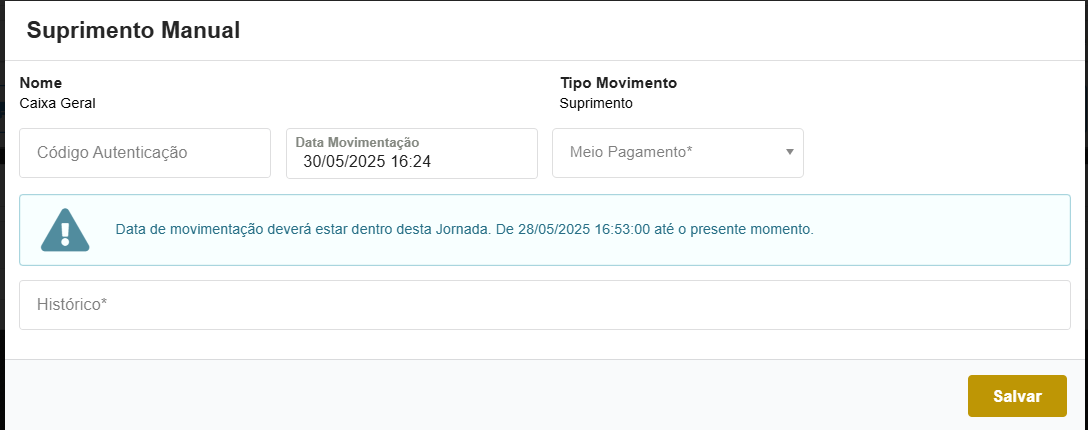This screenshot has width=1088, height=430.
Task: Focus the Código Autenticação input
Action: 145,153
